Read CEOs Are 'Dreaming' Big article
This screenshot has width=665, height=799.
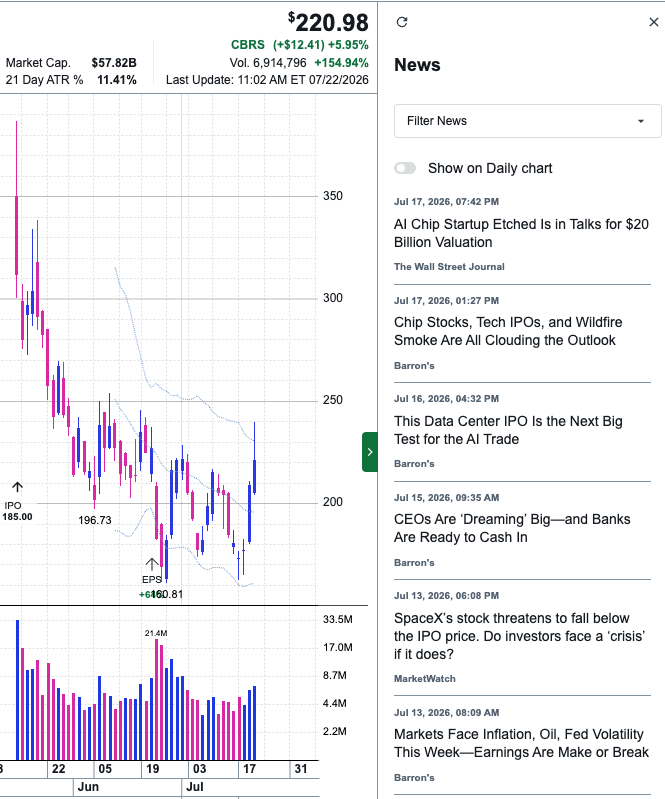pos(512,528)
